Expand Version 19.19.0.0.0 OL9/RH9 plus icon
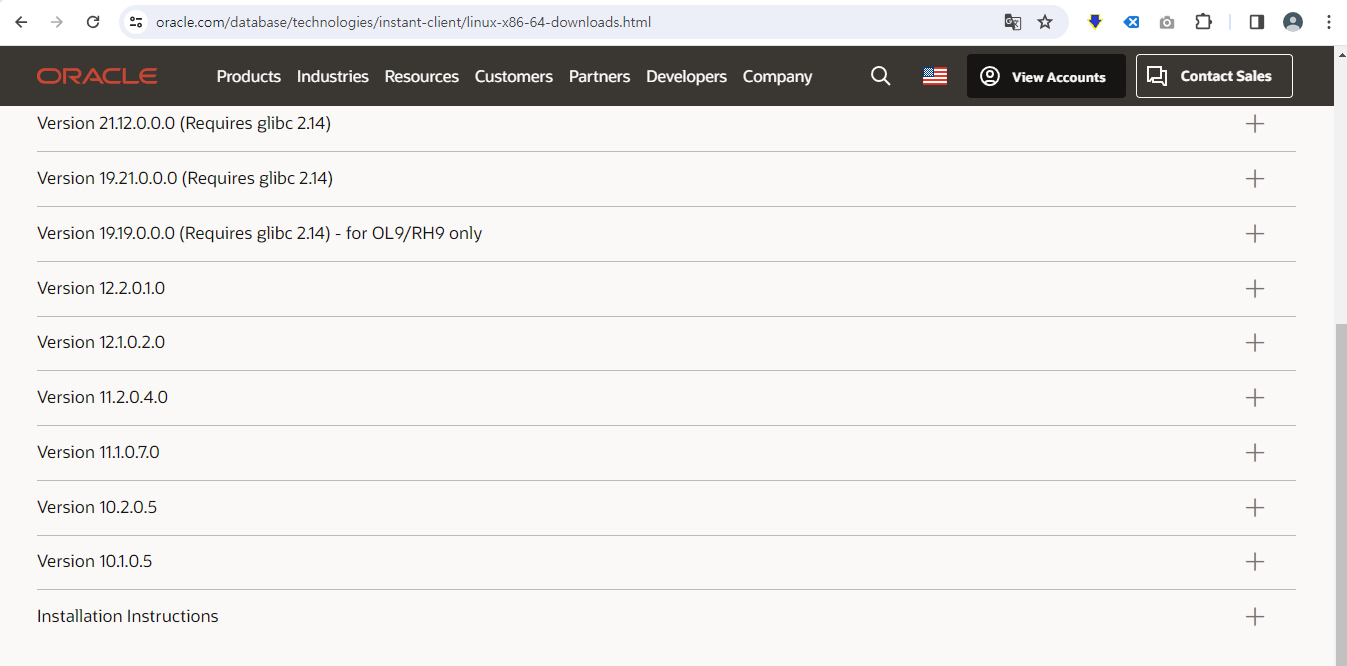The height and width of the screenshot is (666, 1347). coord(1255,234)
